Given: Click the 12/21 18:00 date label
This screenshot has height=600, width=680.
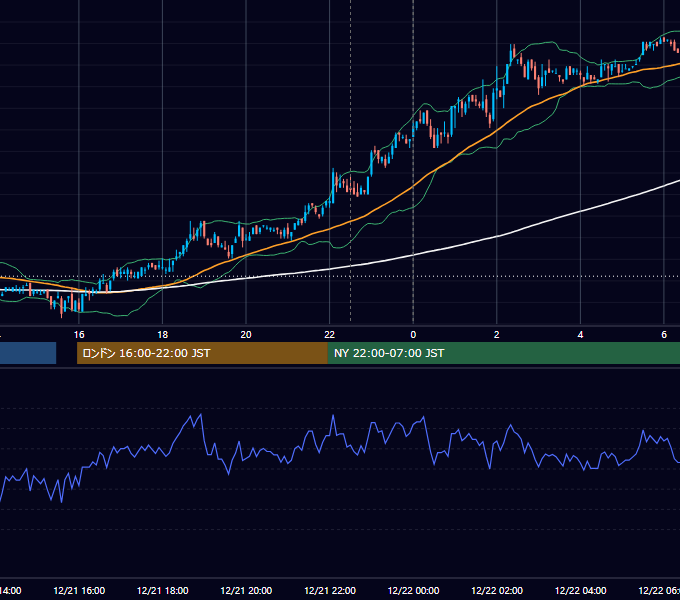Looking at the screenshot, I should (x=163, y=591).
